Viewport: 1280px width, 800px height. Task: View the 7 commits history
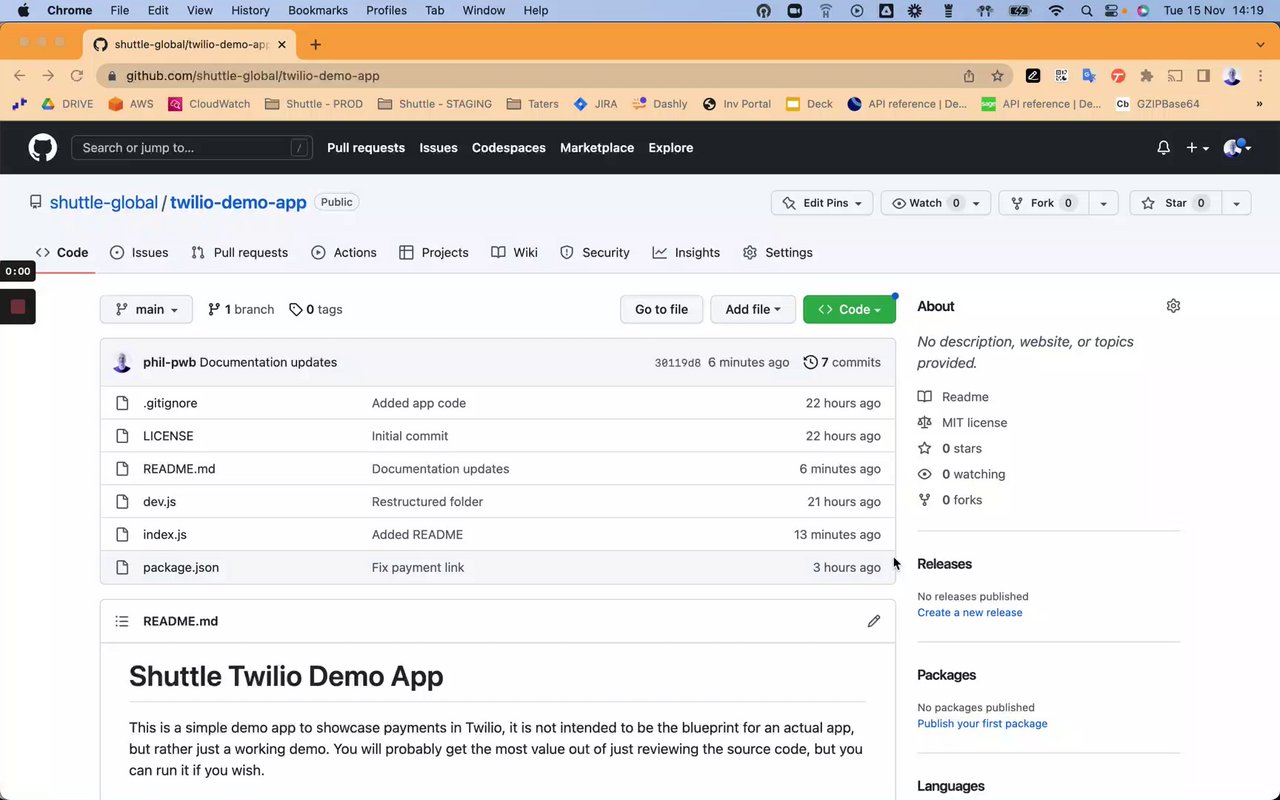842,363
